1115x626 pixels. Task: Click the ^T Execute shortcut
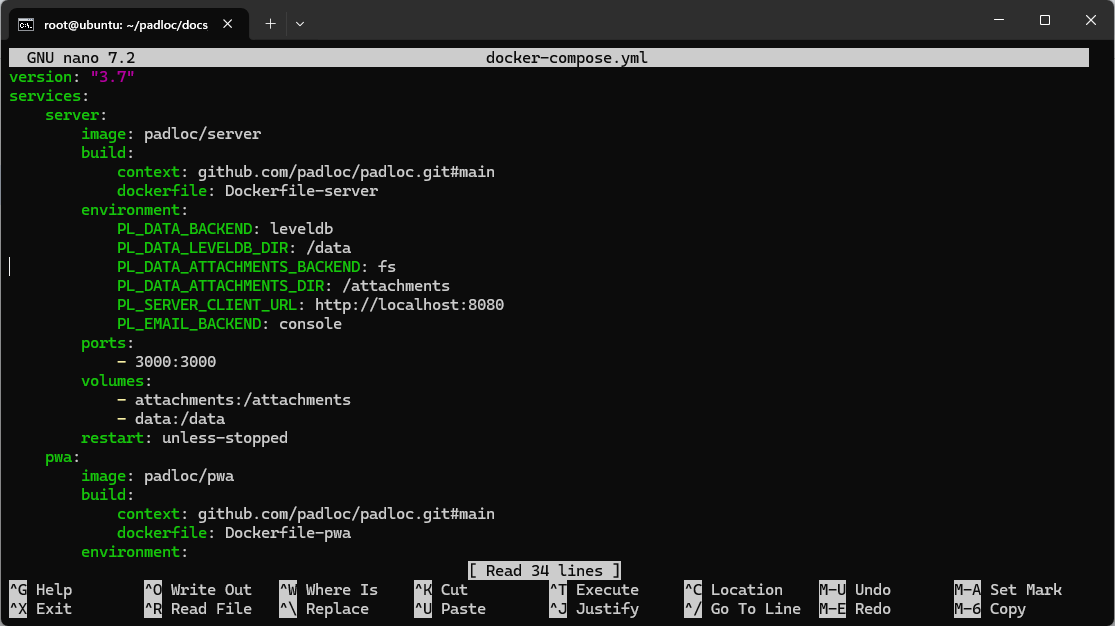tap(594, 590)
